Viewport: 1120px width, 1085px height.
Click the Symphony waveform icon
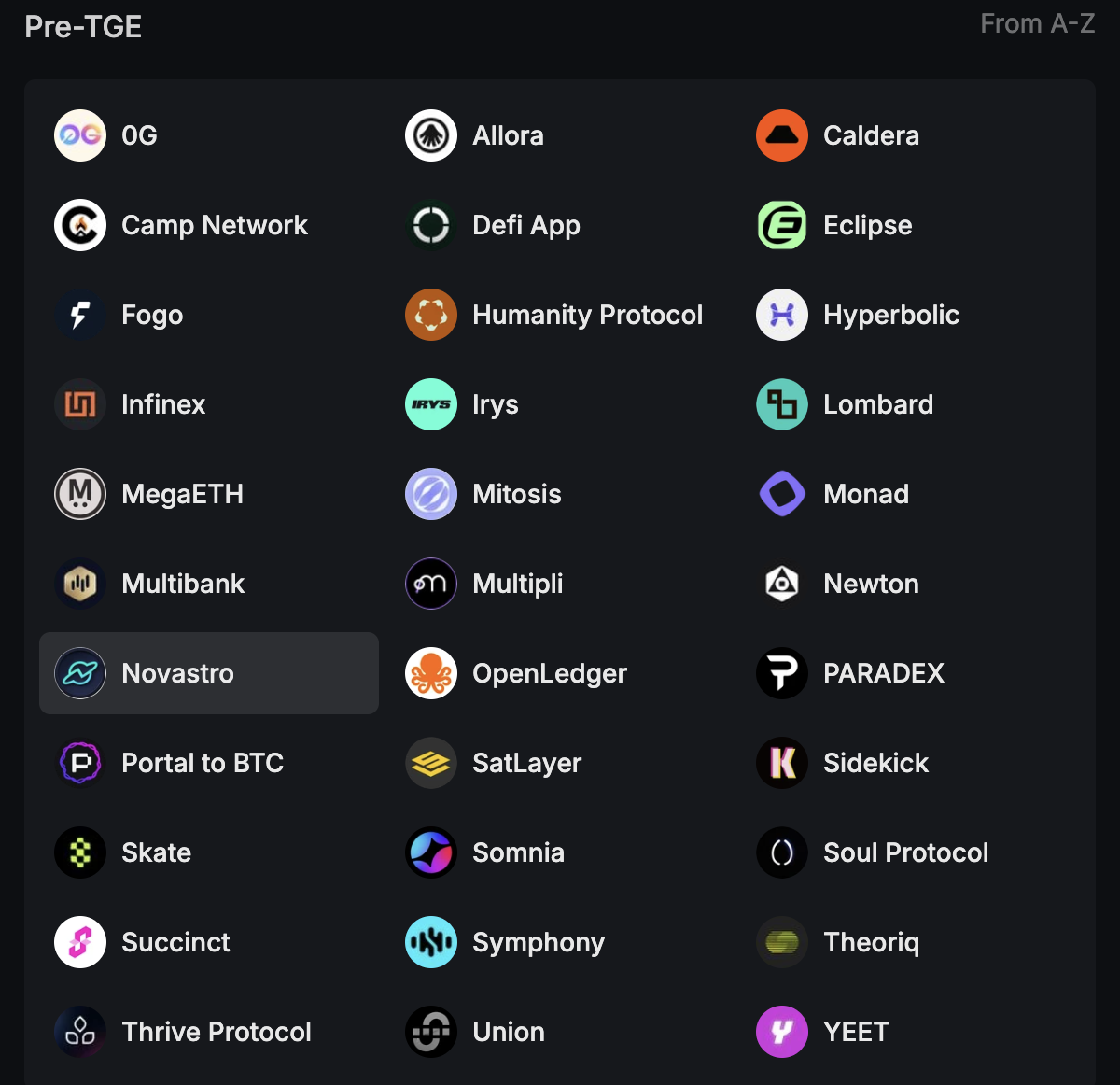[x=431, y=942]
